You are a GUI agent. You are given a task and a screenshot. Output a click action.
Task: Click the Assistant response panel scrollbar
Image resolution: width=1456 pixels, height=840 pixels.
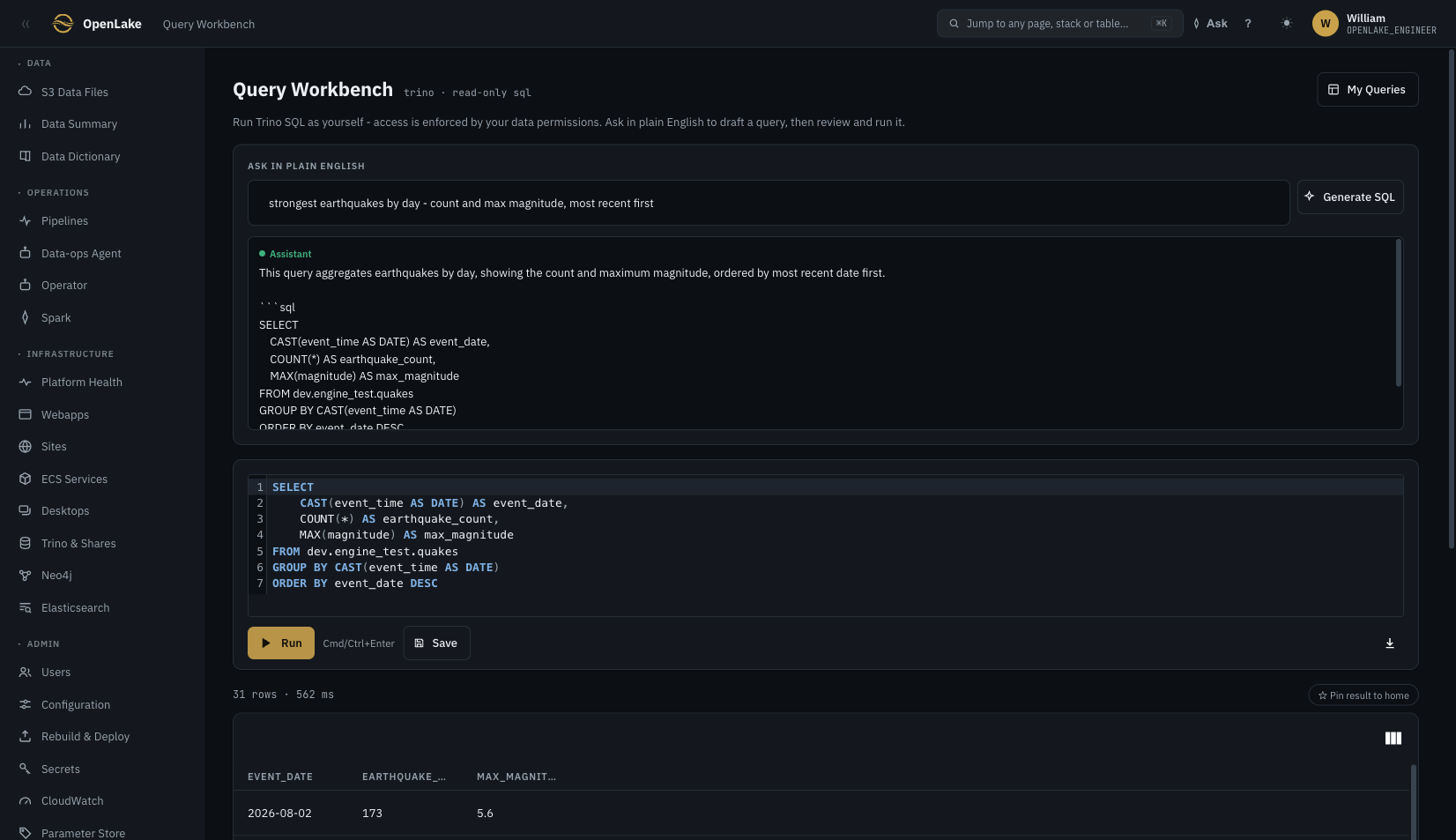(x=1399, y=313)
